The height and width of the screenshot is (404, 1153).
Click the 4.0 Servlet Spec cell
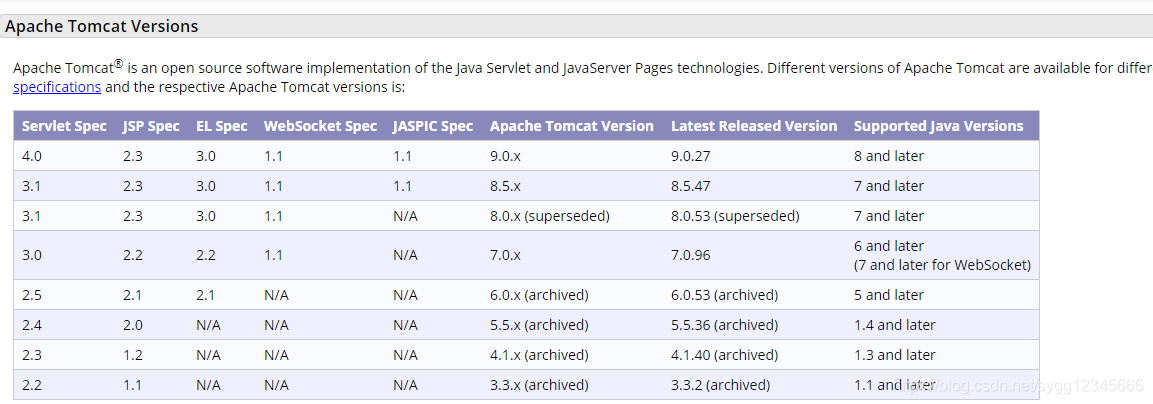coord(31,156)
